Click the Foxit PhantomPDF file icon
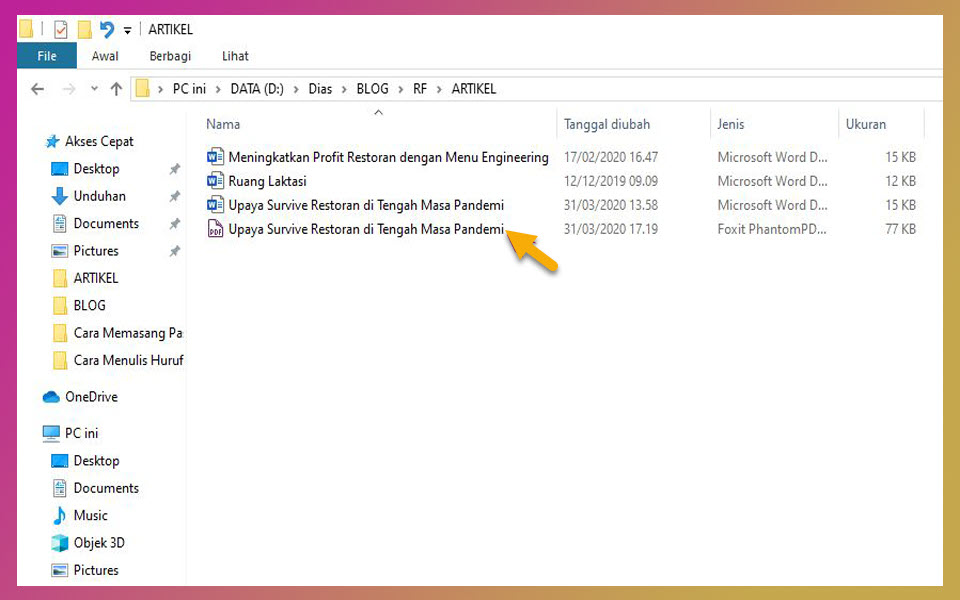This screenshot has width=960, height=600. [215, 229]
